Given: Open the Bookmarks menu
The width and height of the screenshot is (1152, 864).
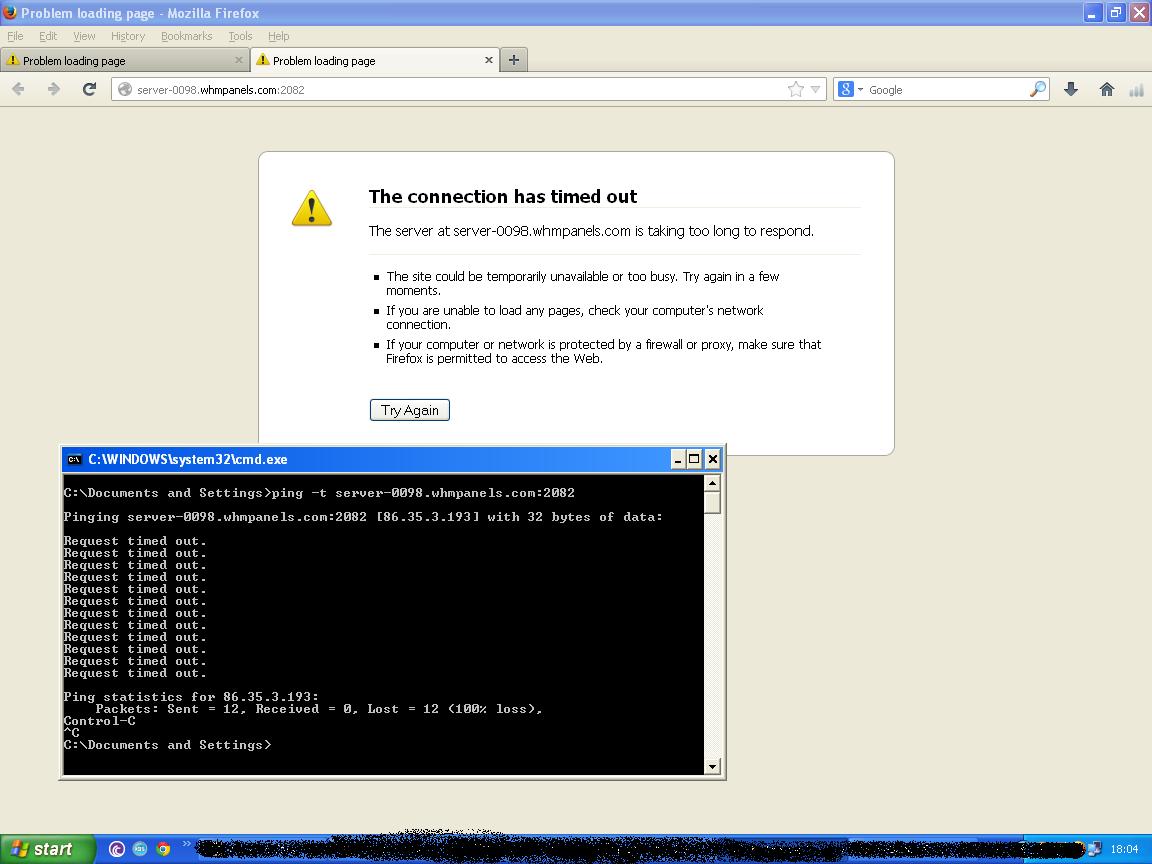Looking at the screenshot, I should pyautogui.click(x=186, y=36).
